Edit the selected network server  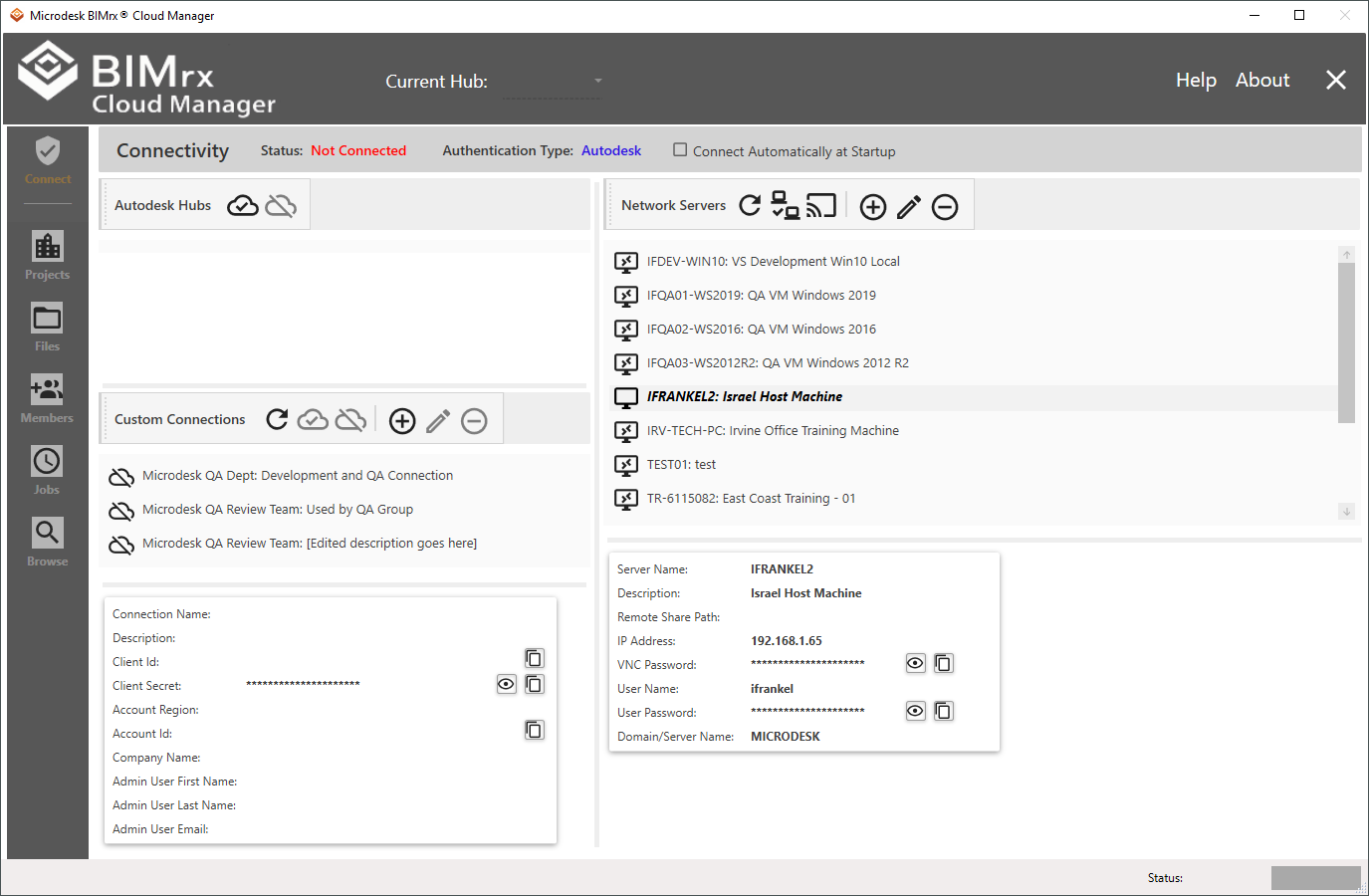pyautogui.click(x=908, y=206)
